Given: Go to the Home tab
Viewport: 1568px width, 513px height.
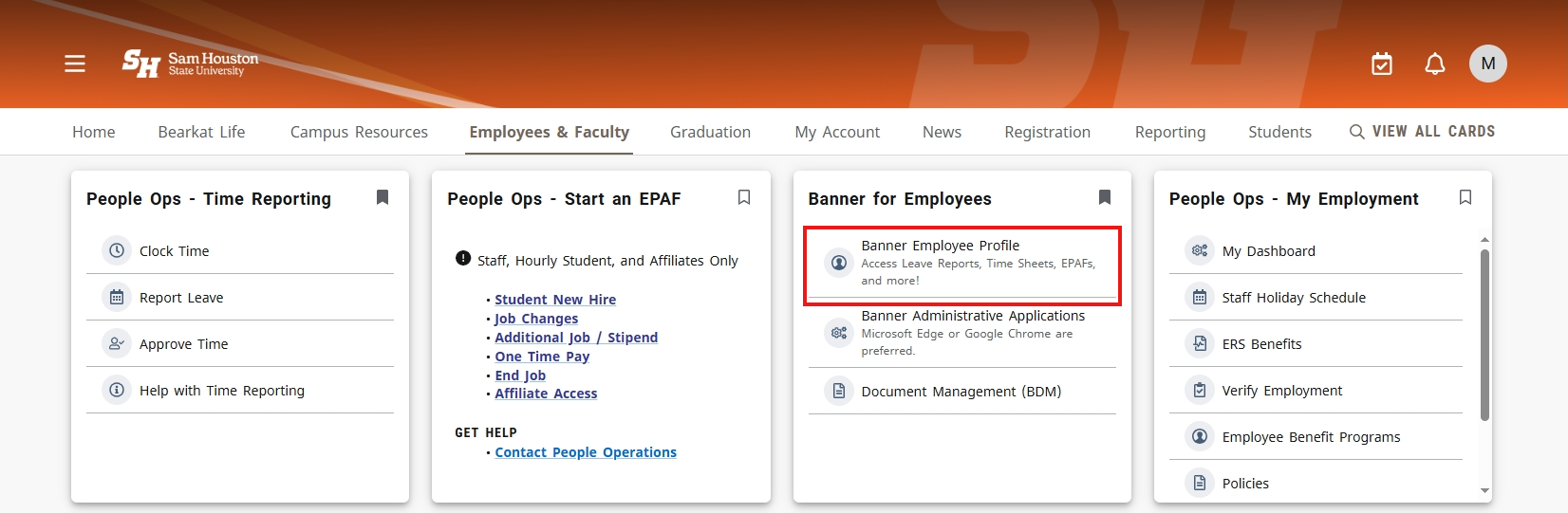Looking at the screenshot, I should point(94,132).
